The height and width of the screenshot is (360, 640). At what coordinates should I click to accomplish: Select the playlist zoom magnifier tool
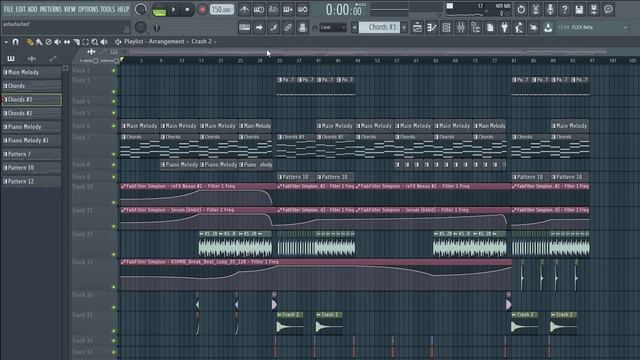pyautogui.click(x=95, y=42)
